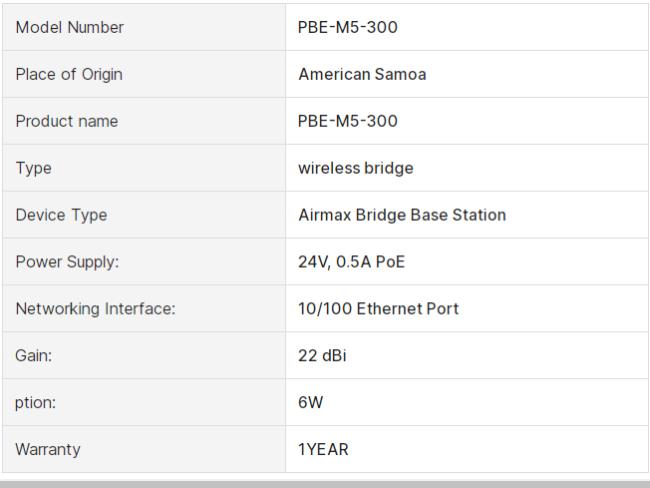Click the American Samoa value
The height and width of the screenshot is (488, 650).
362,75
